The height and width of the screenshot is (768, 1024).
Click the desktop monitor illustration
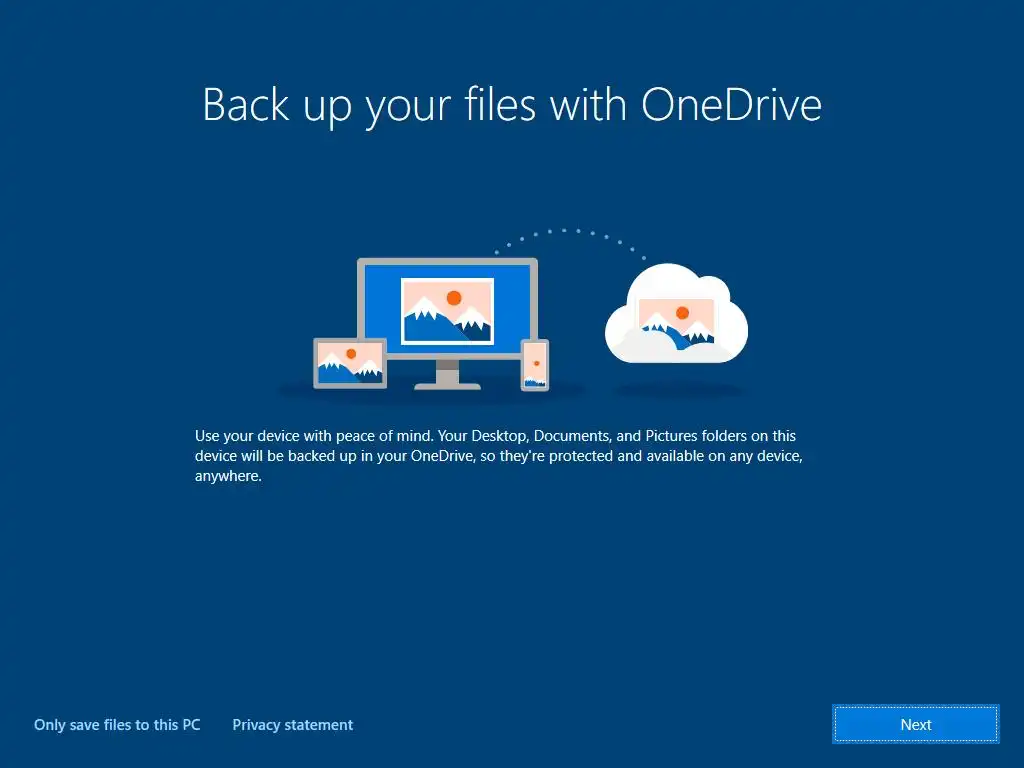click(x=447, y=323)
